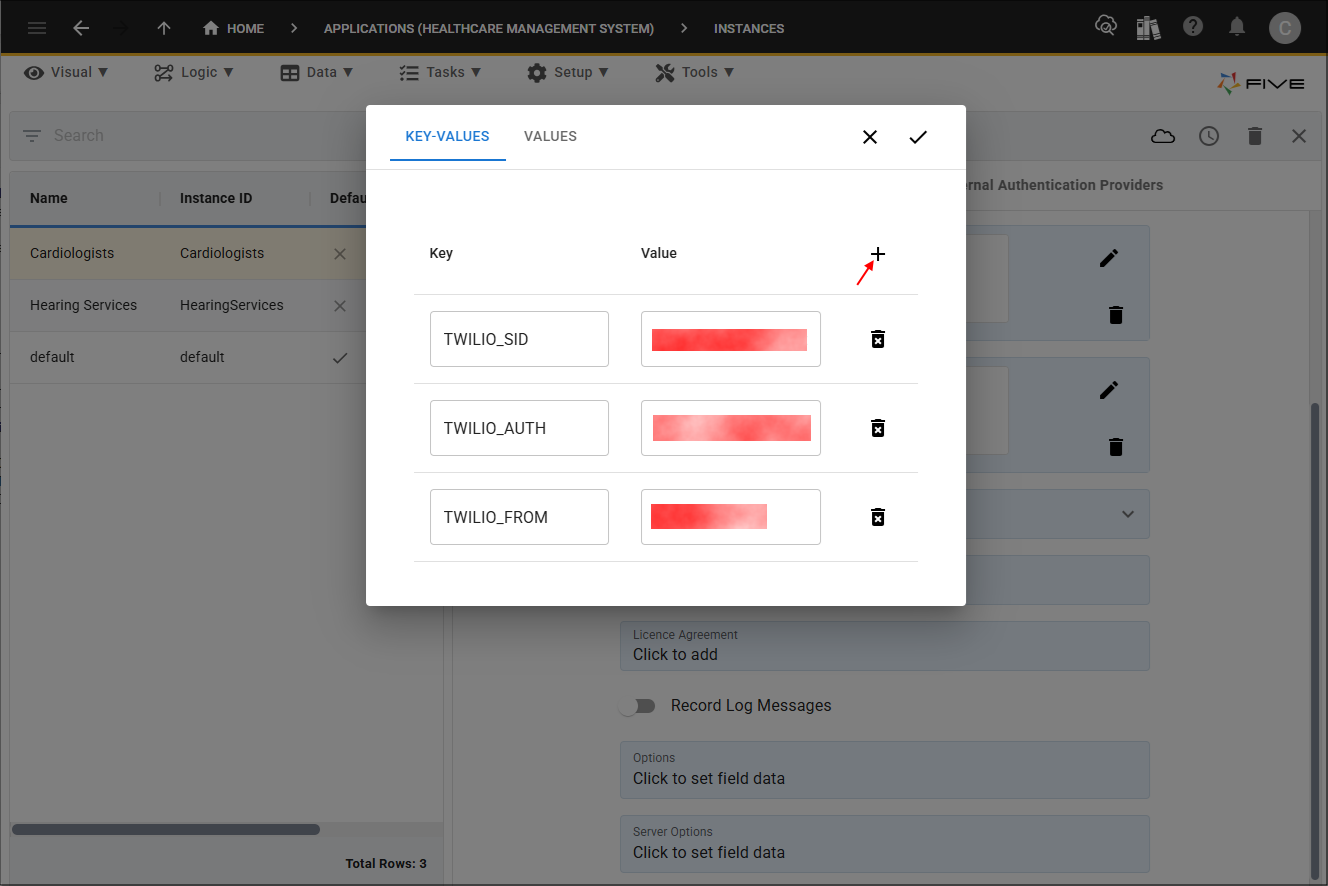Delete the TWILIO_AUTH key row

(877, 428)
